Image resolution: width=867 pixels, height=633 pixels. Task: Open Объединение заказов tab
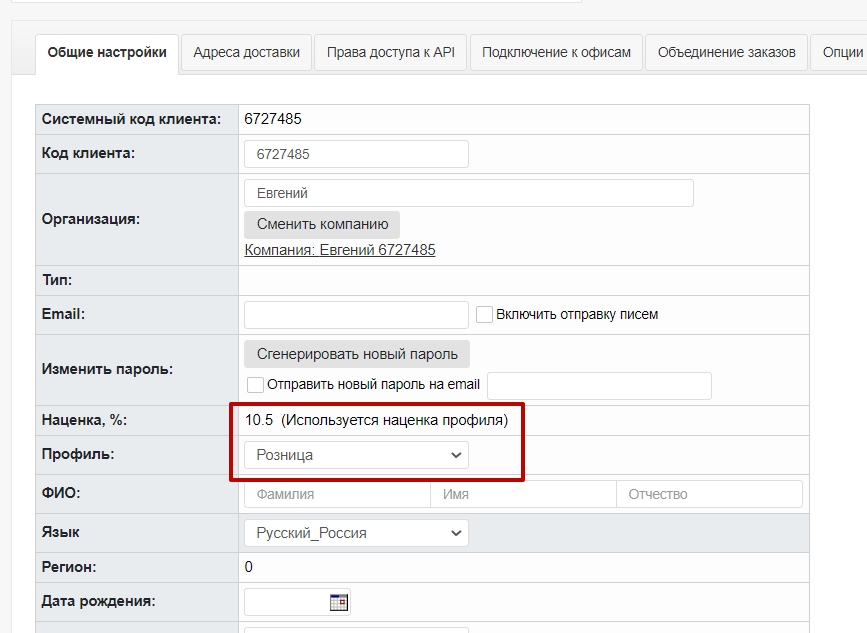(x=727, y=53)
